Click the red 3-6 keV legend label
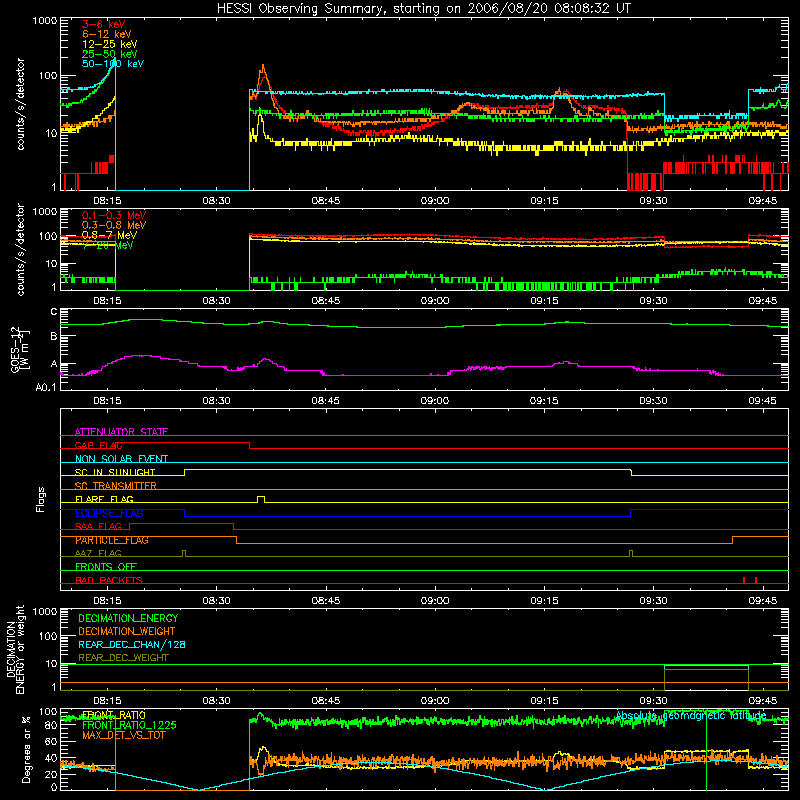 pyautogui.click(x=103, y=24)
